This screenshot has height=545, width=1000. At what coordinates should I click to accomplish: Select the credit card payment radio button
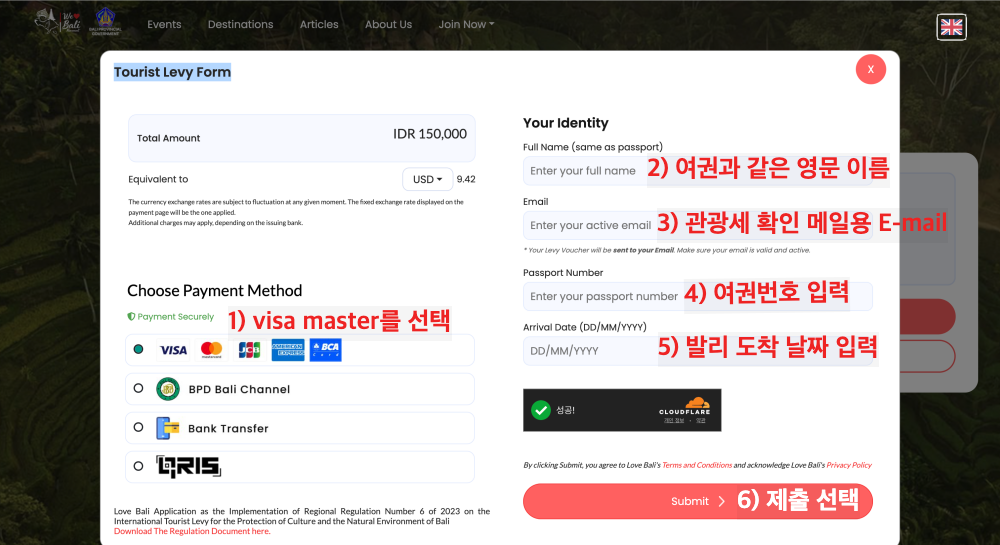coord(138,350)
